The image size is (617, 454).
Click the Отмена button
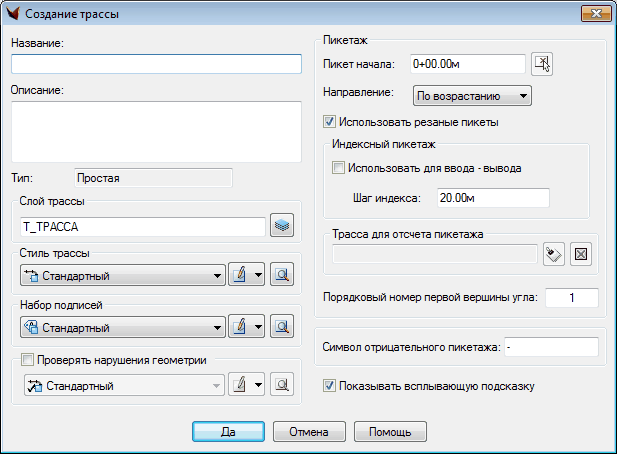(309, 431)
